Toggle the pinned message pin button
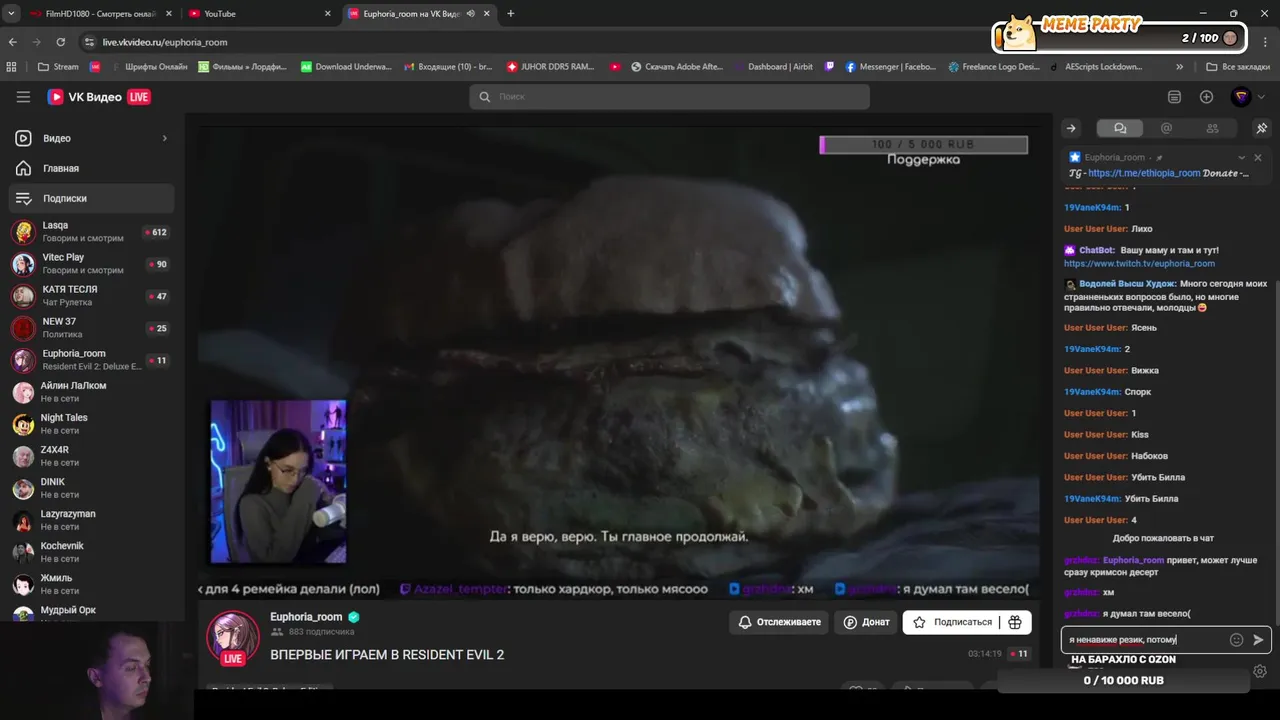This screenshot has height=720, width=1280. 1261,128
